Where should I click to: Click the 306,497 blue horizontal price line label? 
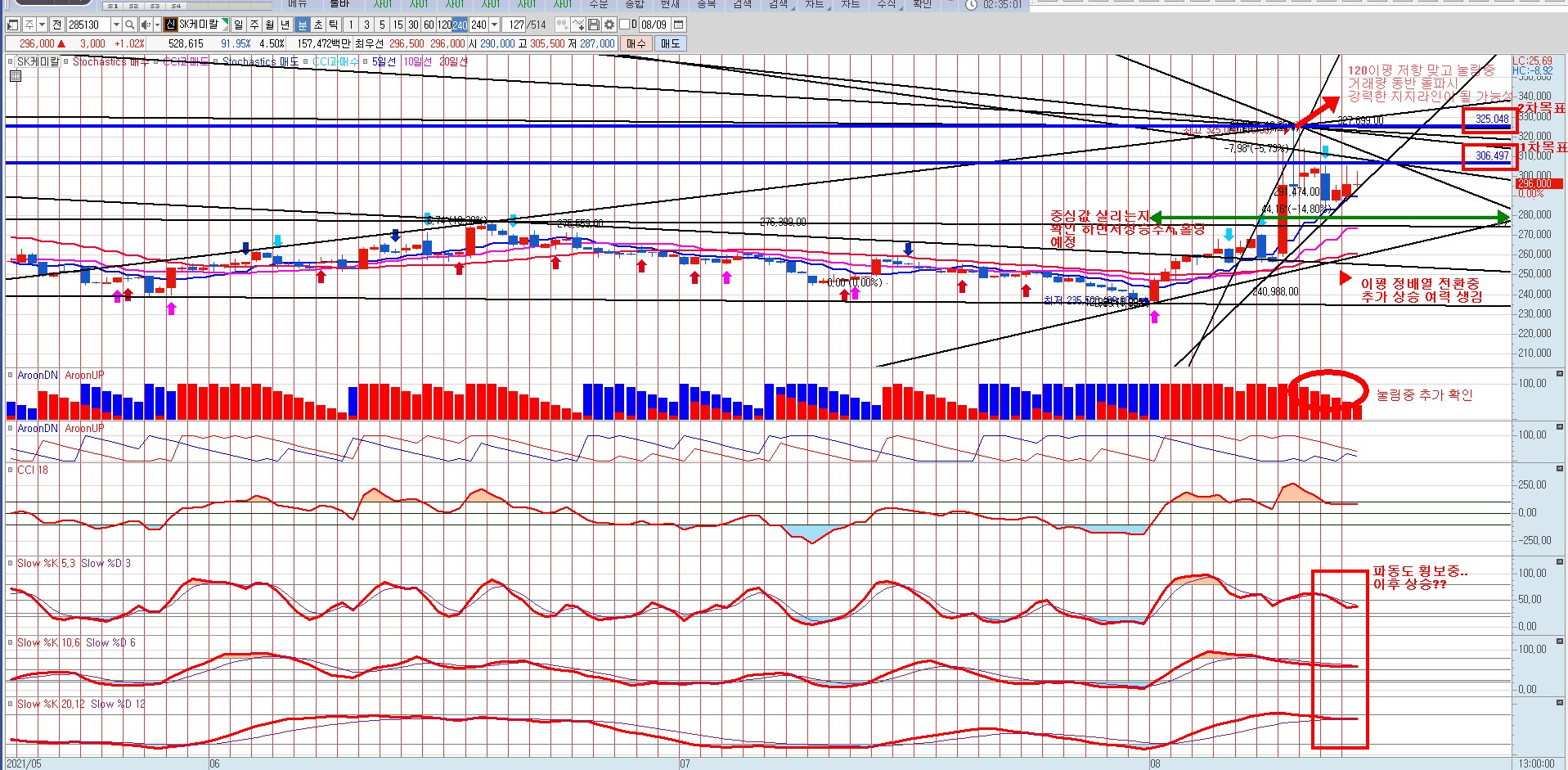1491,155
